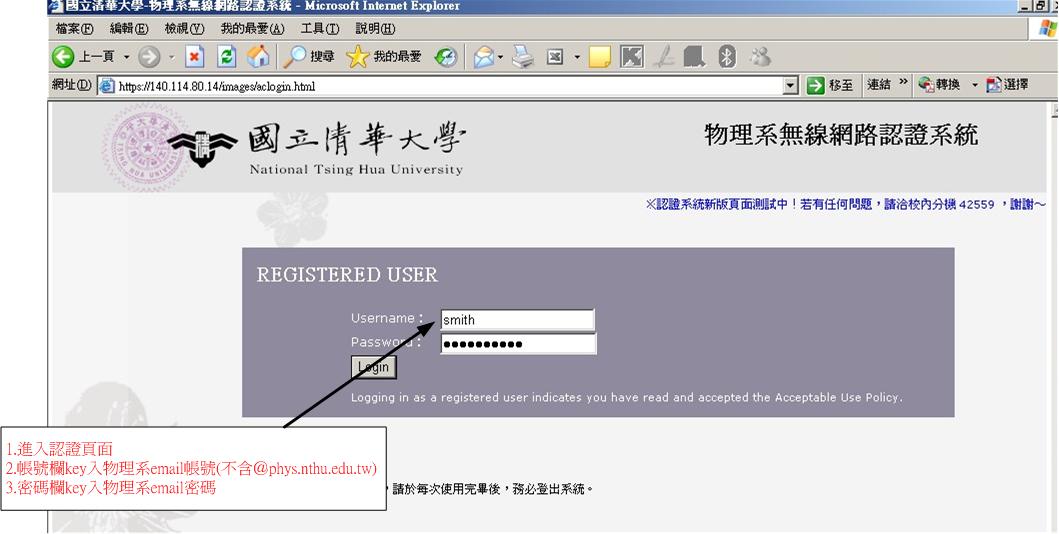Open Favorites (我的最愛) star button

[x=384, y=58]
